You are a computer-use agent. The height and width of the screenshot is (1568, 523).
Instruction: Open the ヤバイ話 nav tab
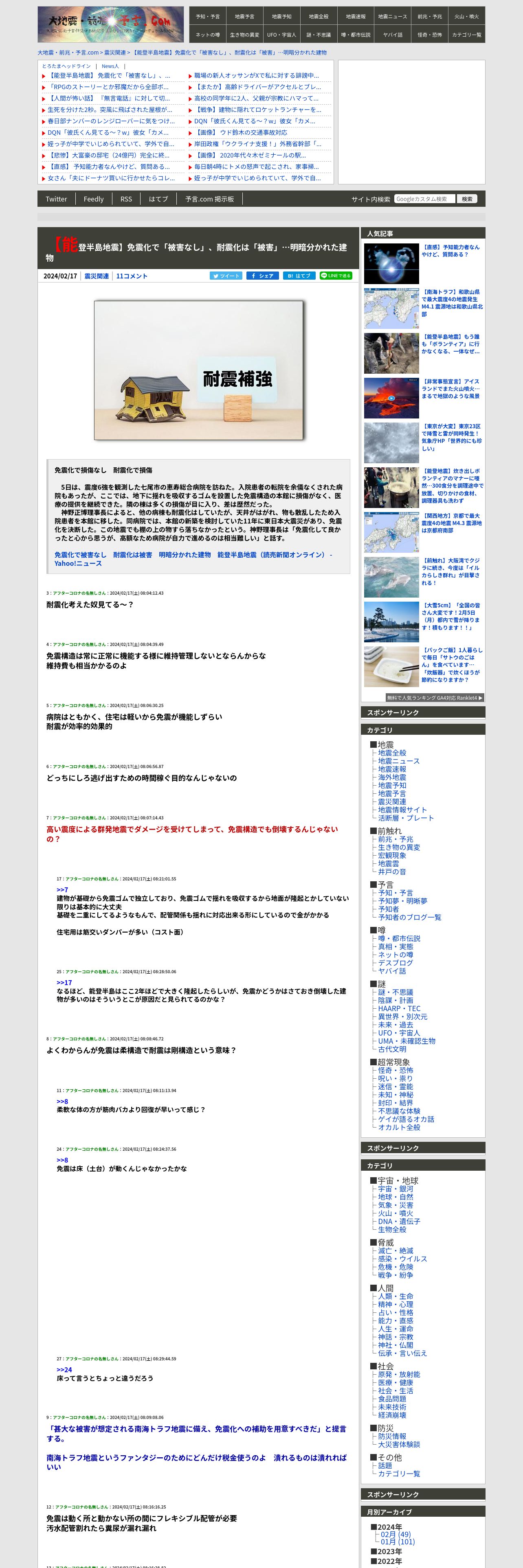pos(393,35)
